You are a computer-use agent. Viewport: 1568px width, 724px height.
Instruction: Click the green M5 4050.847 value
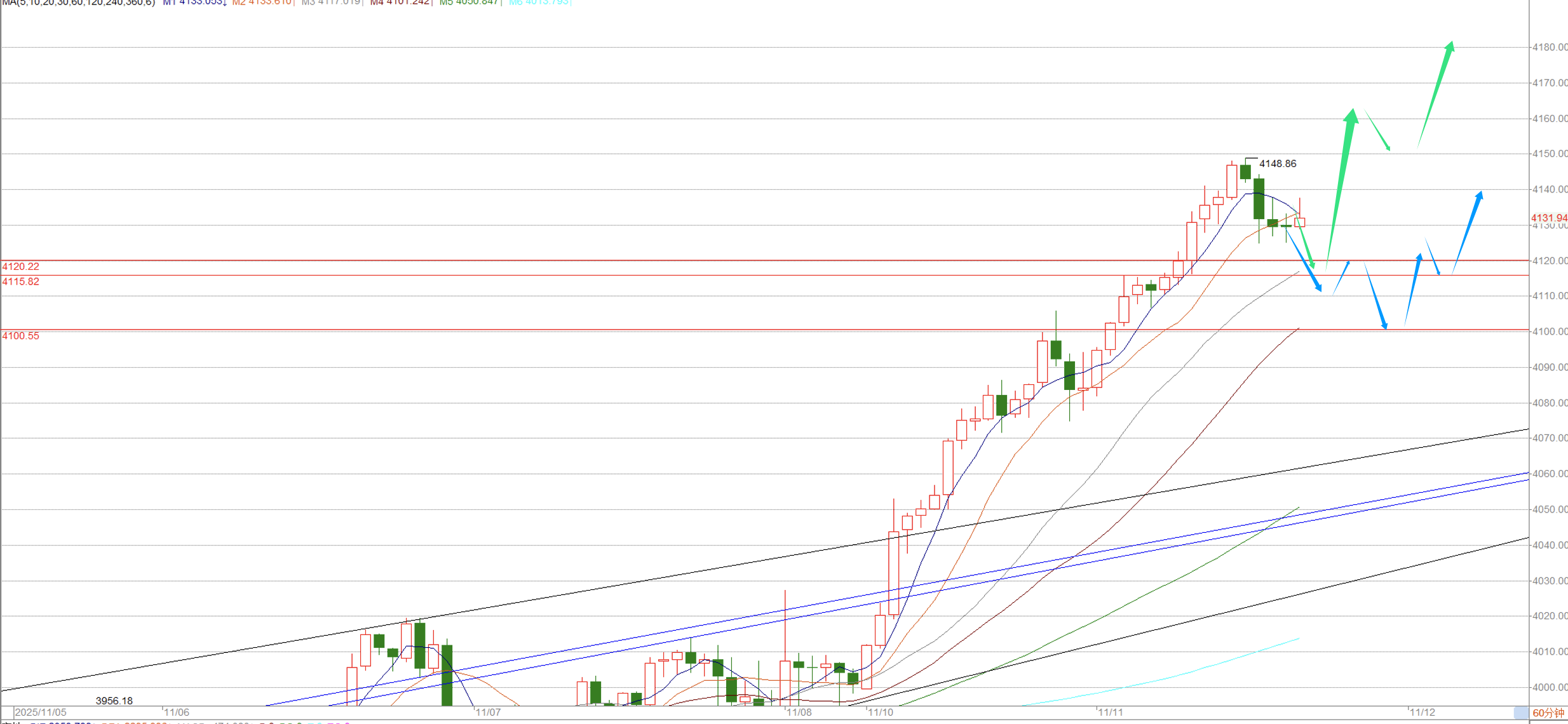tap(469, 3)
